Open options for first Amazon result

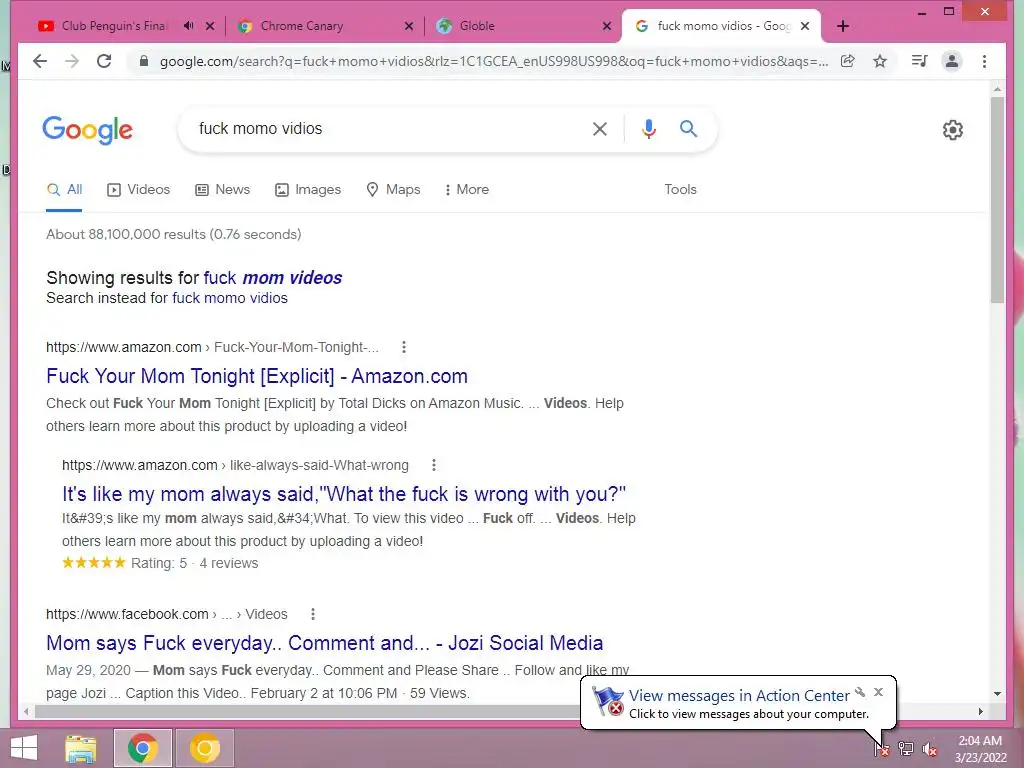point(404,347)
